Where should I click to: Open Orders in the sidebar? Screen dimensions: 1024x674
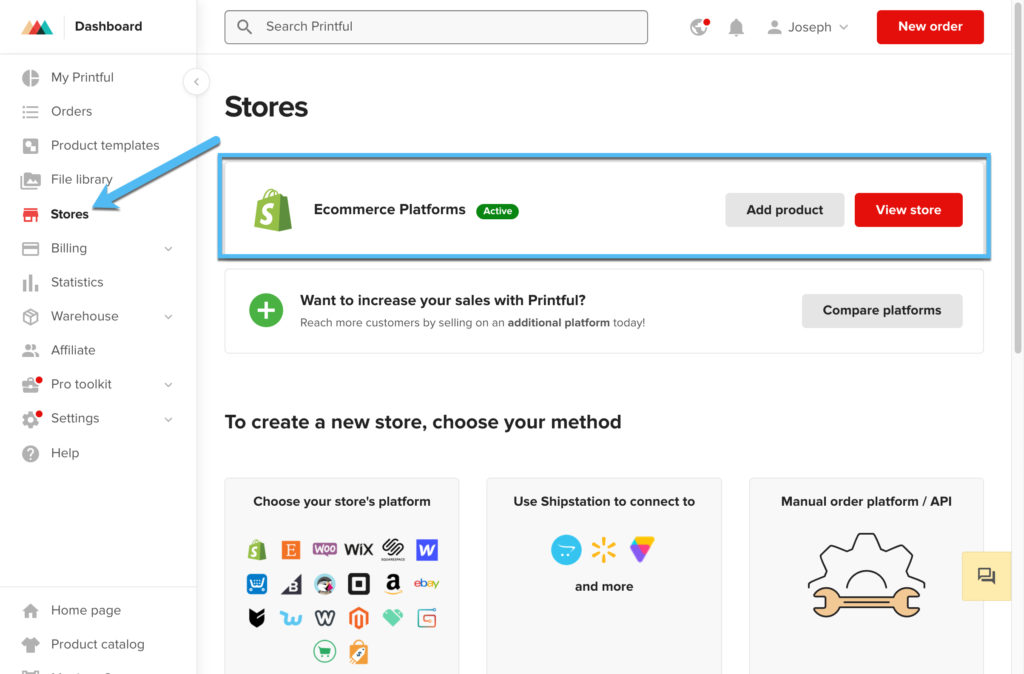(x=72, y=112)
